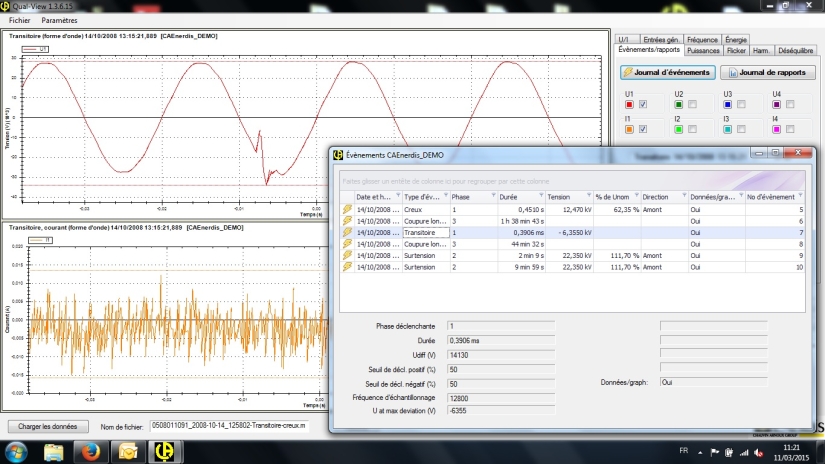Viewport: 825px width, 464px height.
Task: Open the Paramètres menu
Action: click(59, 21)
